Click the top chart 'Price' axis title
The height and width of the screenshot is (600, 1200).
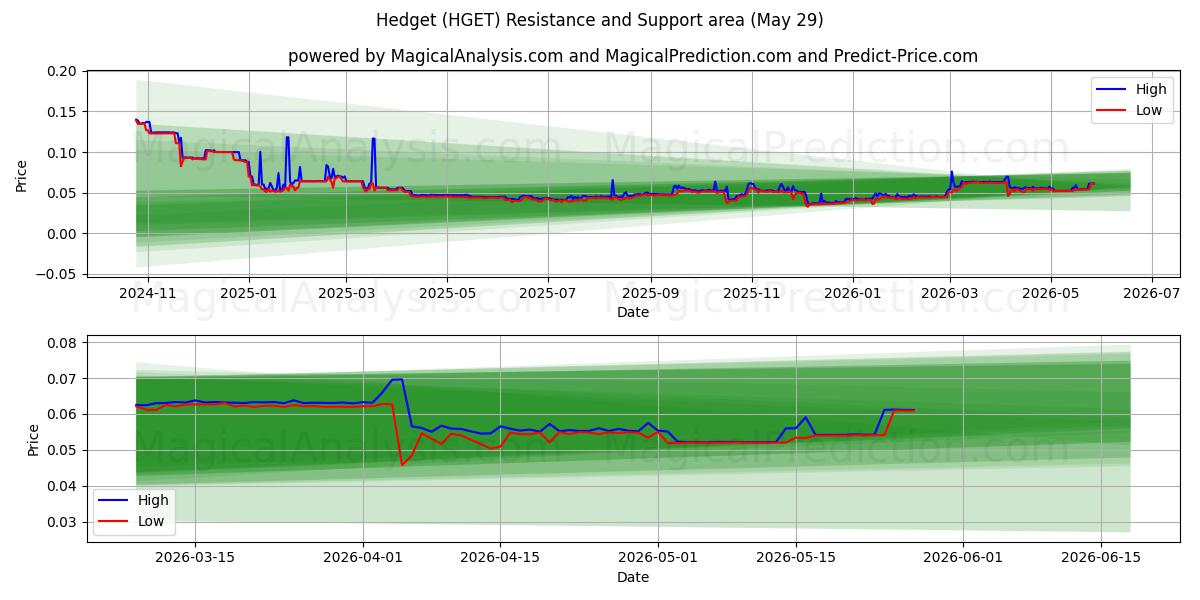(22, 173)
